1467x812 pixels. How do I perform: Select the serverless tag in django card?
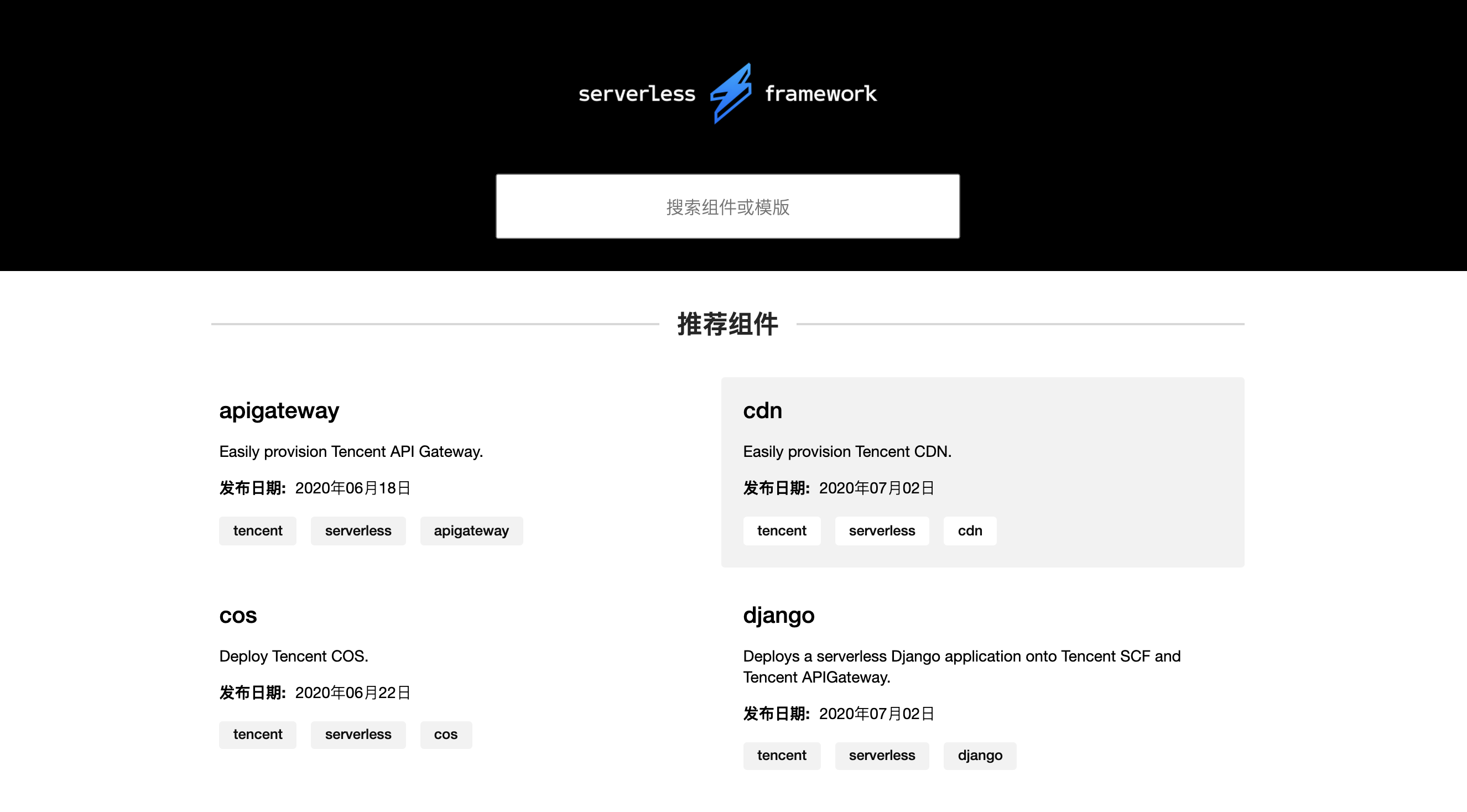pyautogui.click(x=882, y=756)
